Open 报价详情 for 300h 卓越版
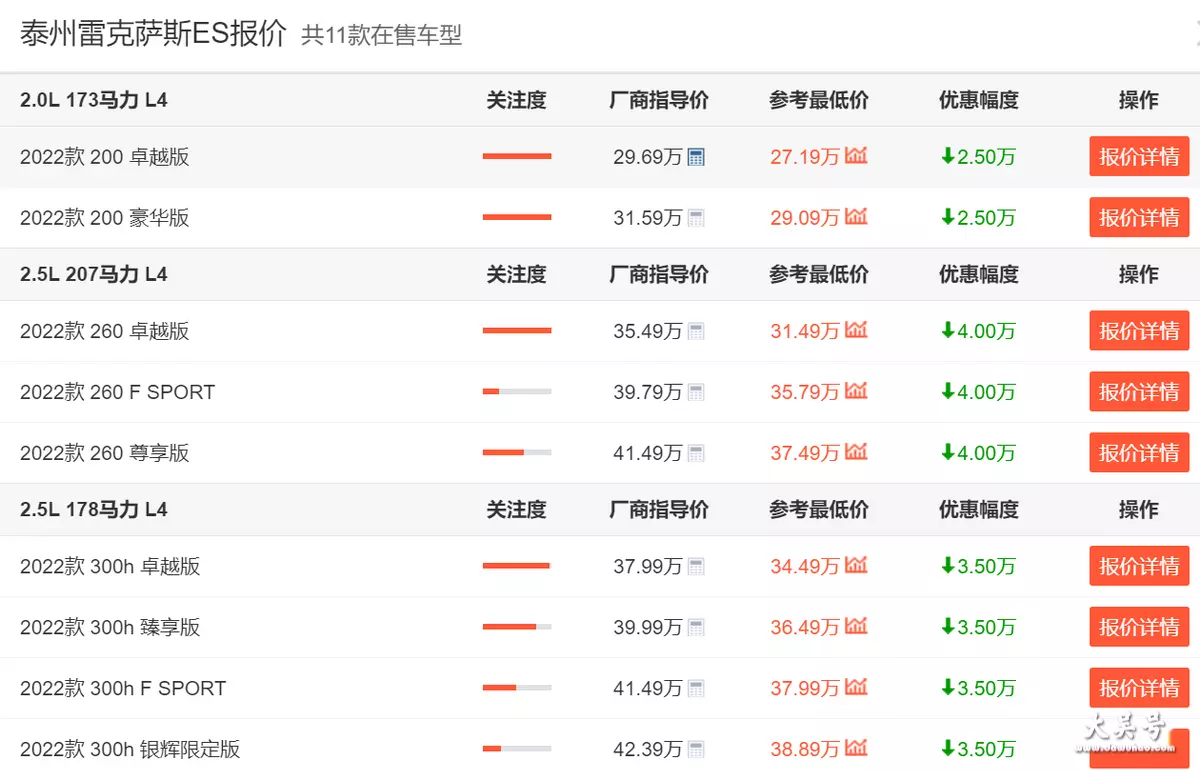The image size is (1200, 770). point(1139,566)
